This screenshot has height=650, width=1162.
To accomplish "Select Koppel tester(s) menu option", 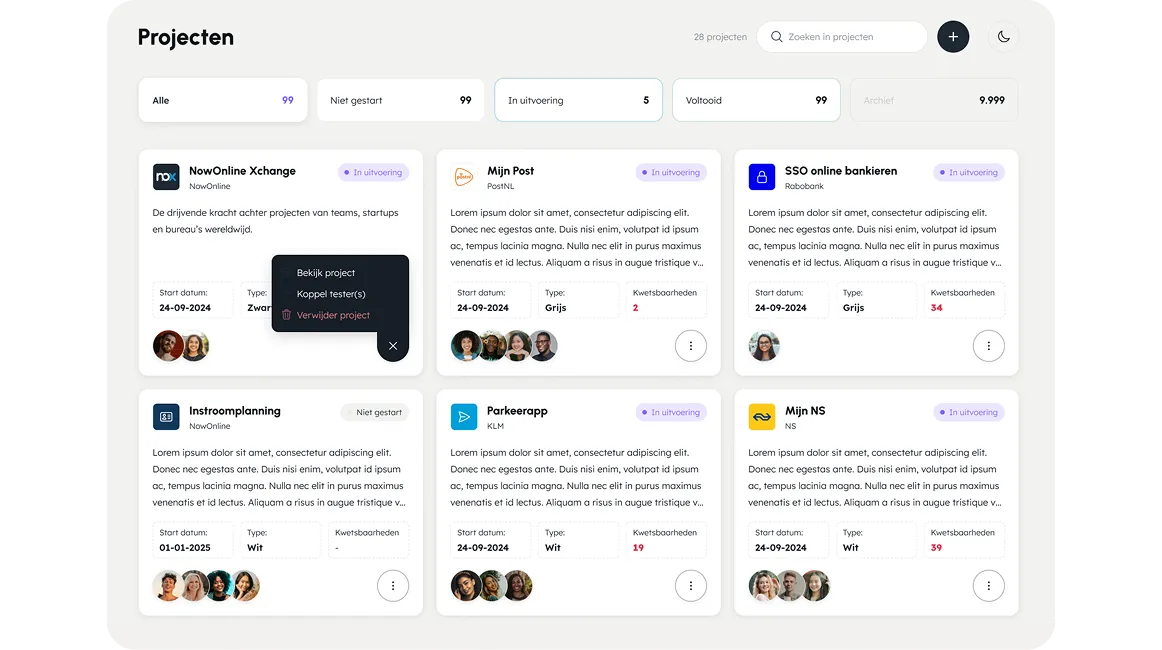I will click(x=331, y=294).
